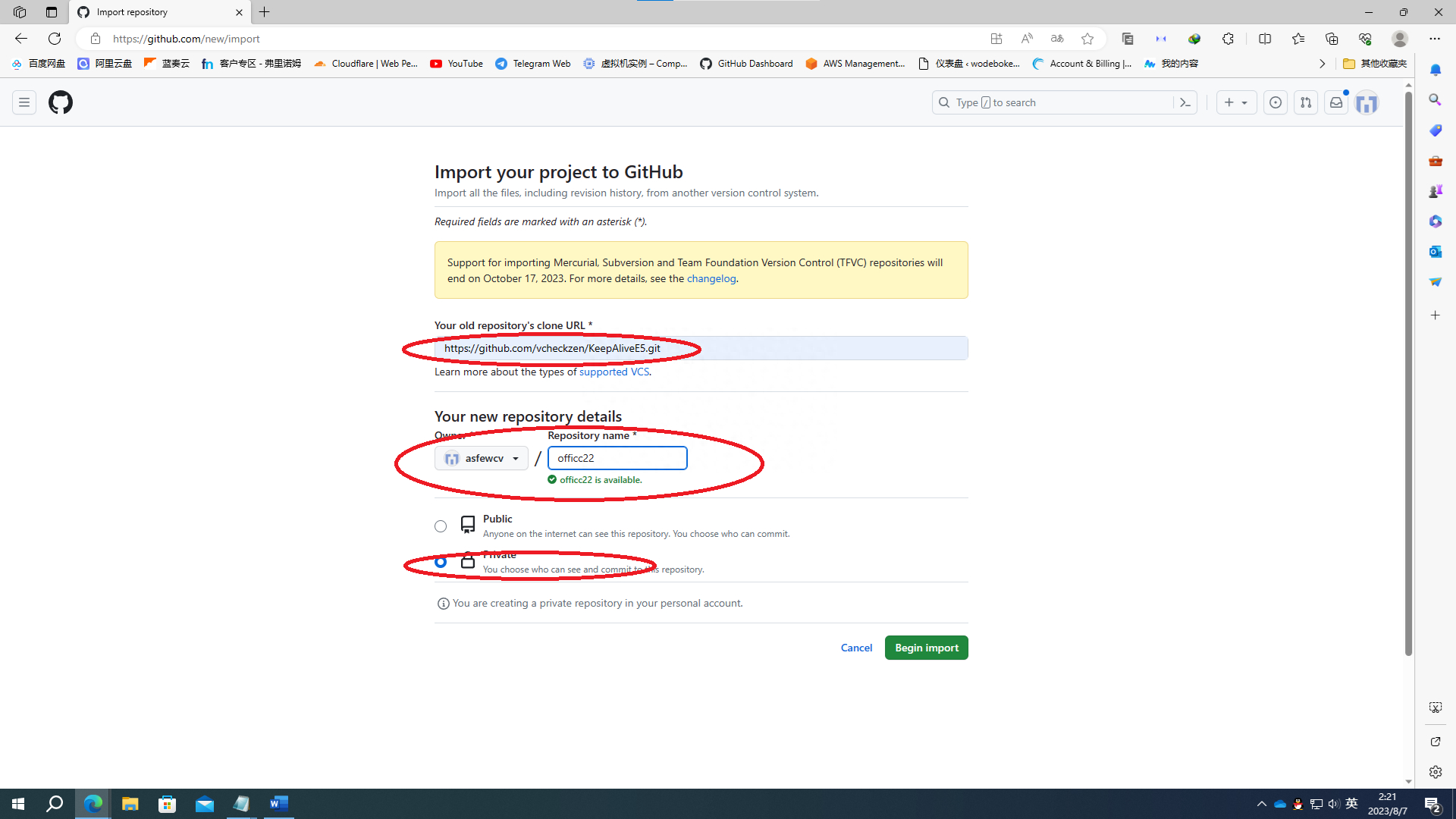
Task: Open the sidebar search icon
Action: [1436, 100]
